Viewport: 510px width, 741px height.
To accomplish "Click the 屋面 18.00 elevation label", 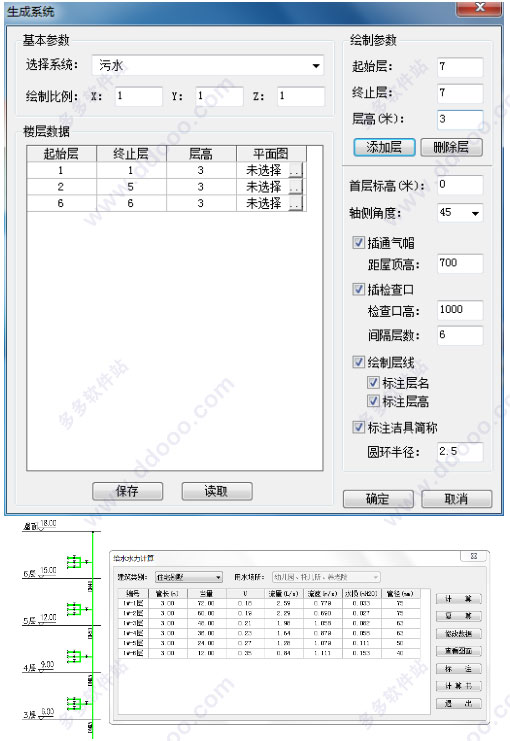I will pyautogui.click(x=40, y=525).
